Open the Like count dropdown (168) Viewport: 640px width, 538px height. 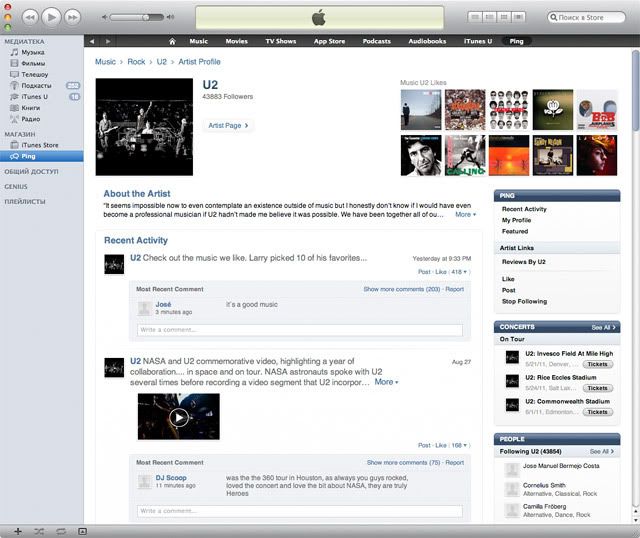tap(459, 445)
